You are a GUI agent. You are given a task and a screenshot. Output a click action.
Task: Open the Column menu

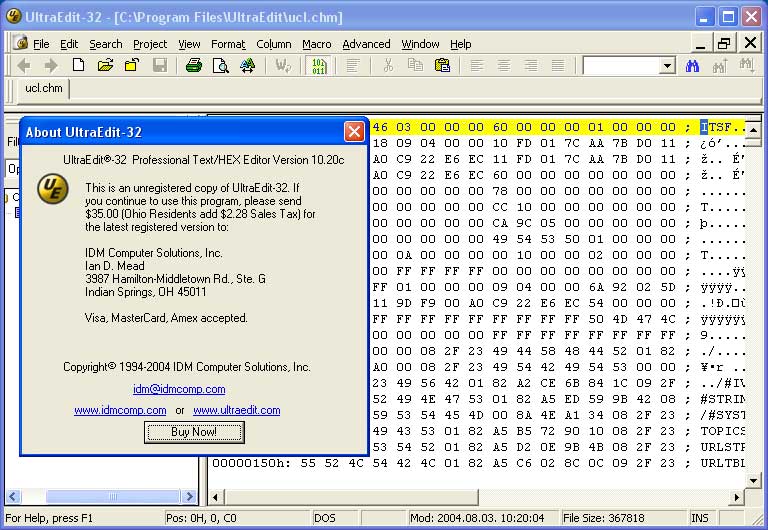(274, 44)
